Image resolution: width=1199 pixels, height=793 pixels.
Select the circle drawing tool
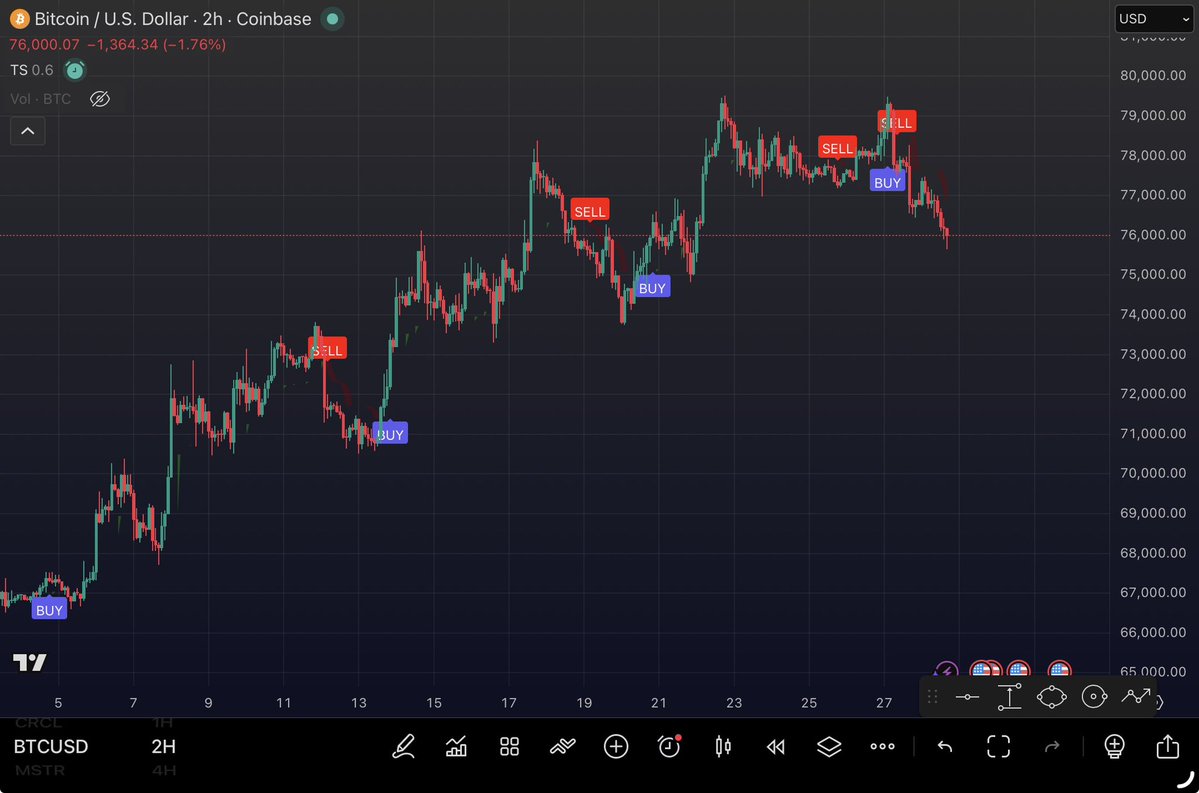click(1094, 697)
